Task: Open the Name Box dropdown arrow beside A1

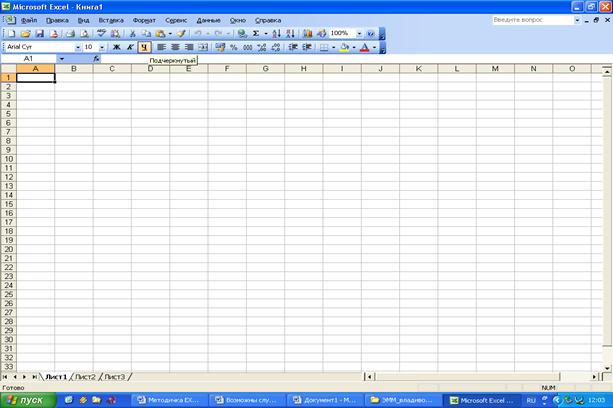Action: (x=62, y=59)
